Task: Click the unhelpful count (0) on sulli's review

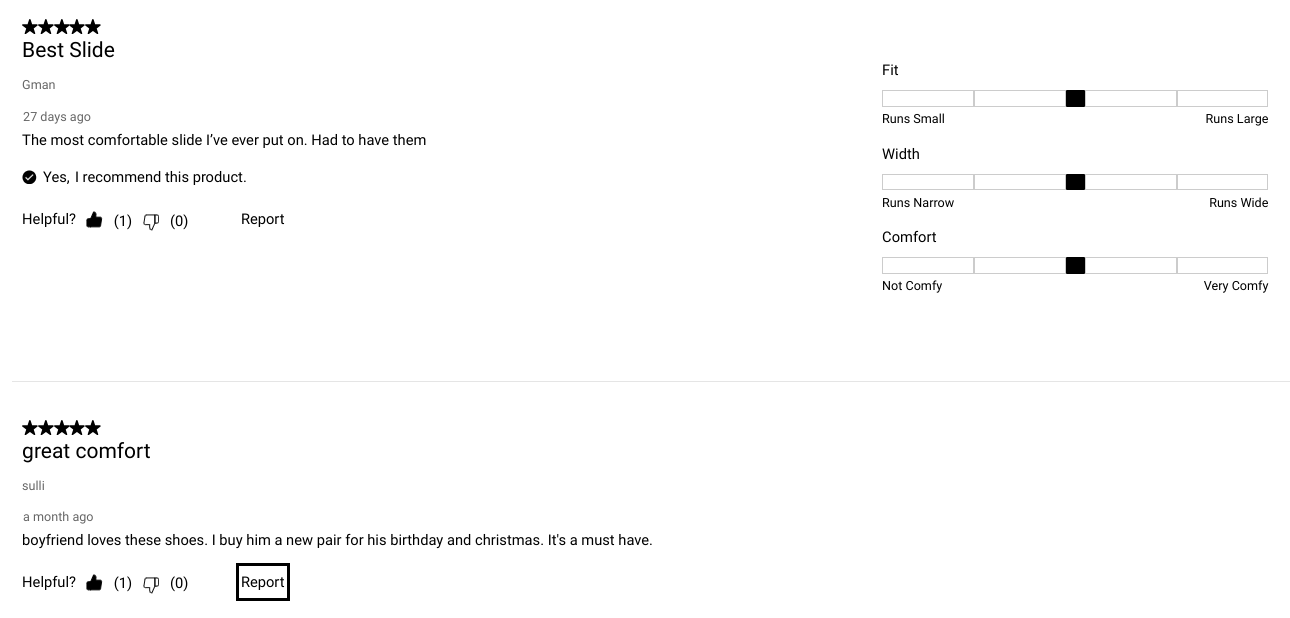Action: 179,583
